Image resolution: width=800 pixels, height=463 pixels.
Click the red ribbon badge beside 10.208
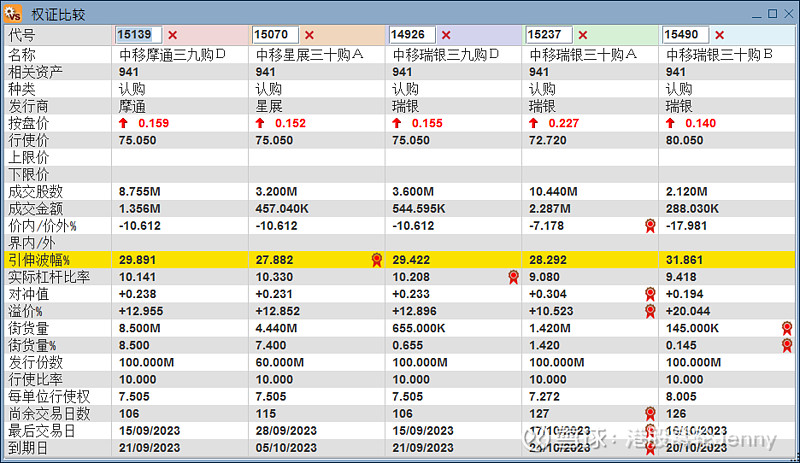513,277
